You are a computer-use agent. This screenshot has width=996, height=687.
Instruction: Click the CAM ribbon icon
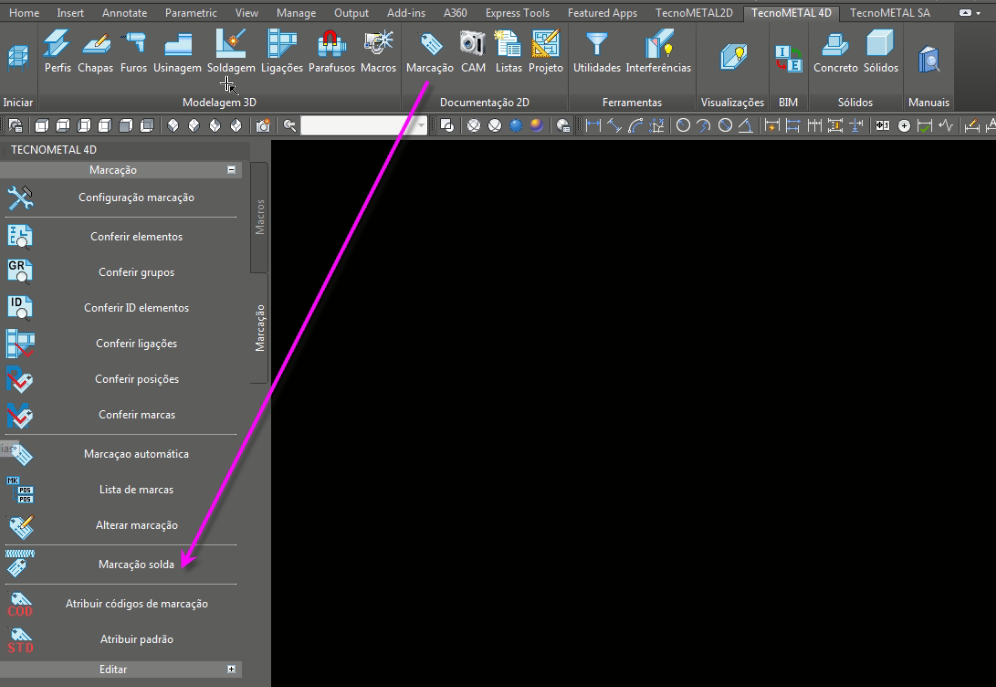coord(473,52)
